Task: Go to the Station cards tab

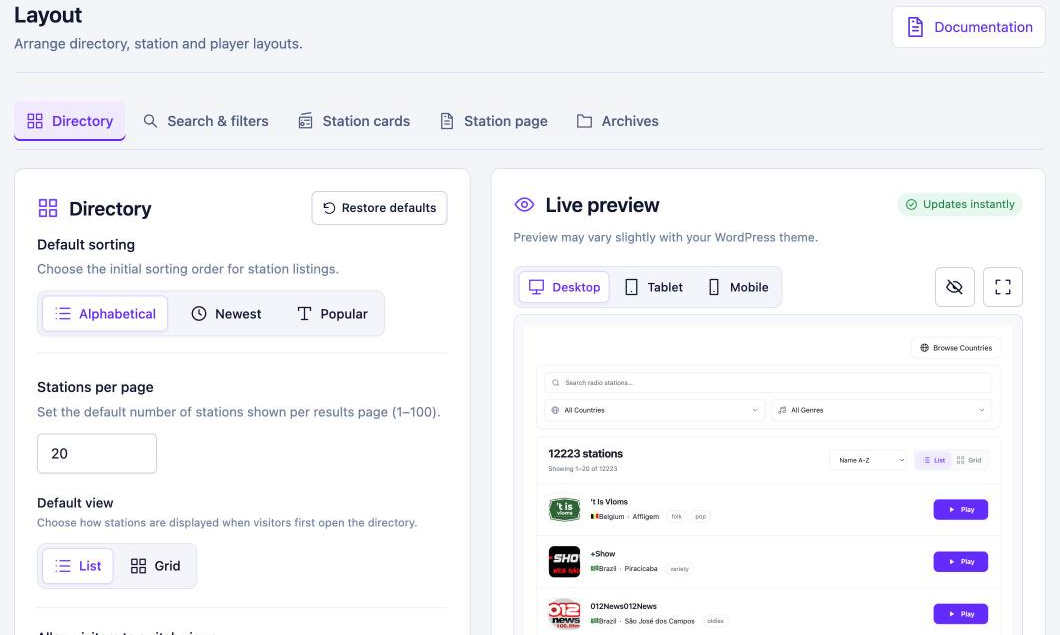Action: 354,121
